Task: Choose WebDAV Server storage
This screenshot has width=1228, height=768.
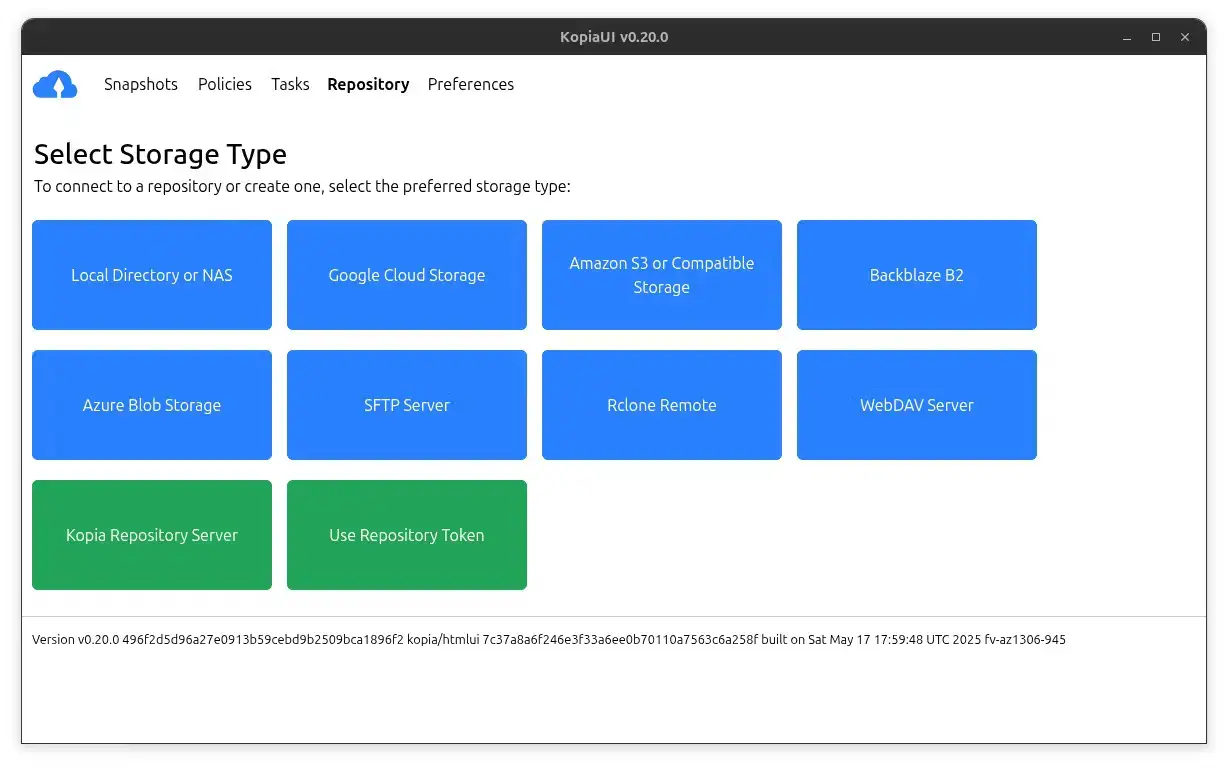Action: pos(916,405)
